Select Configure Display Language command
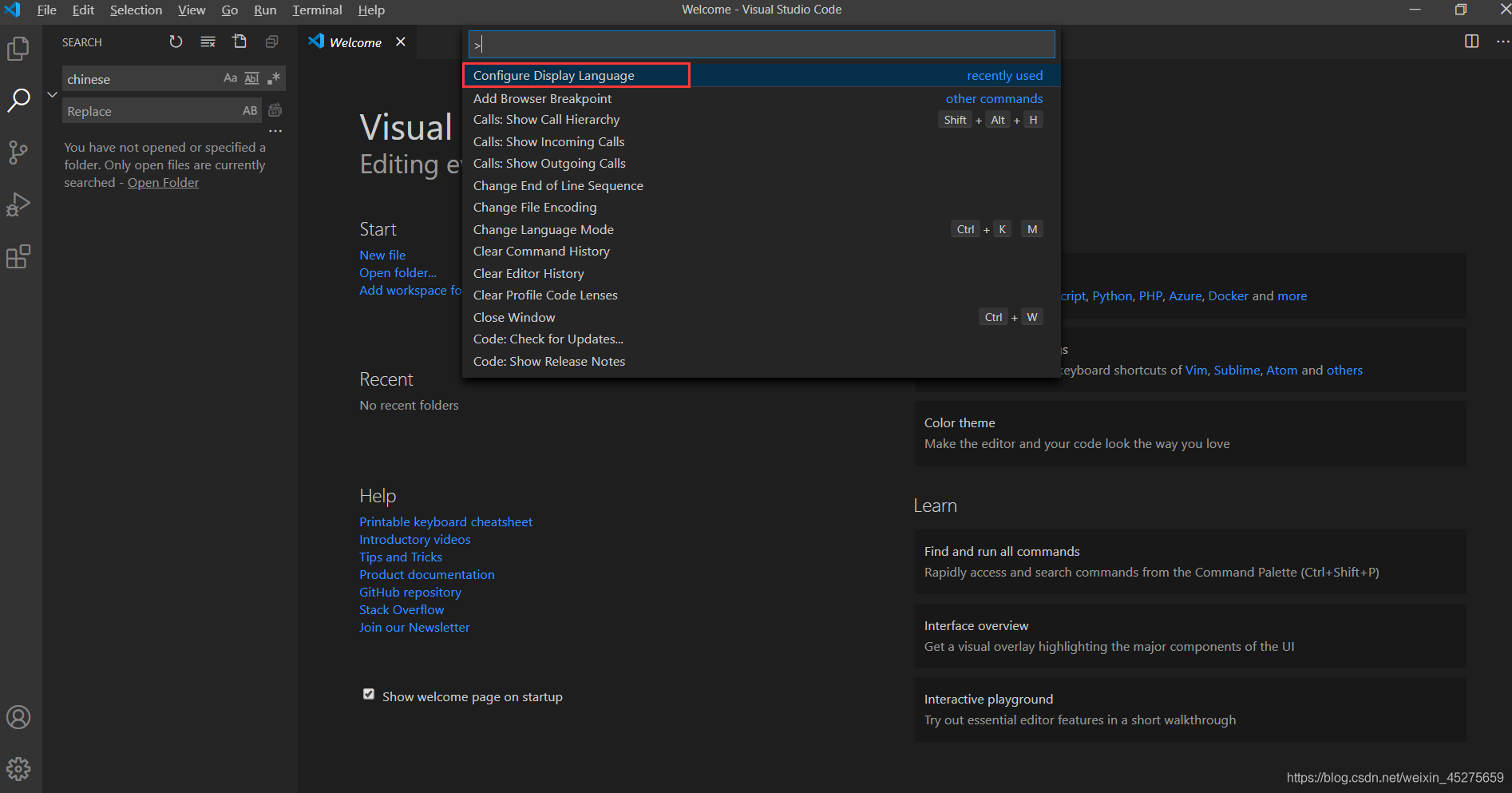This screenshot has height=793, width=1512. (762, 75)
